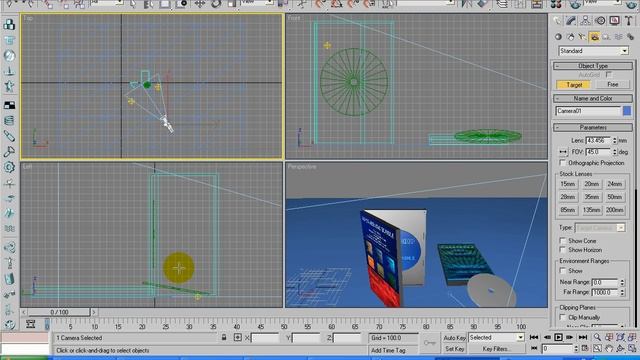Select the Space Warps category icon
This screenshot has height=360, width=640.
(618, 37)
